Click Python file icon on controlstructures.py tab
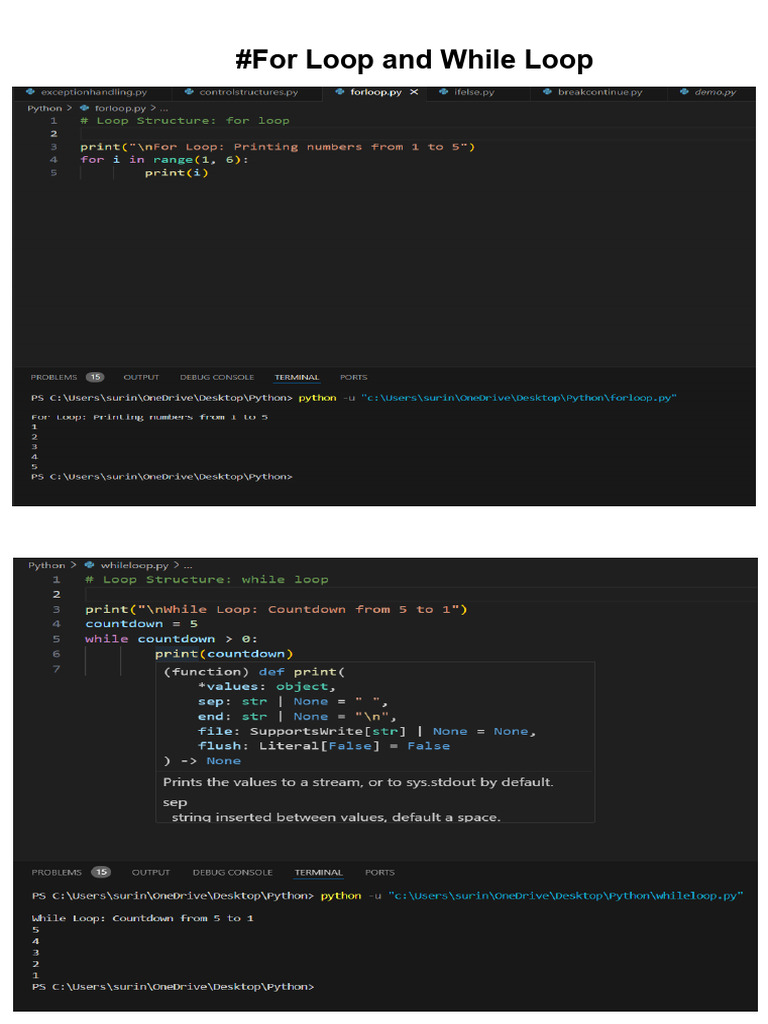 [x=189, y=92]
